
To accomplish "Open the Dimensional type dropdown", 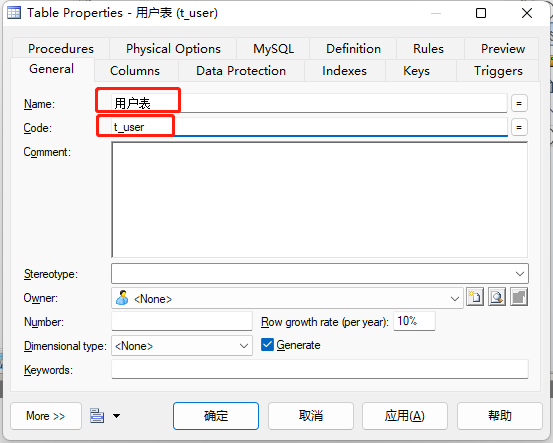I will (244, 346).
